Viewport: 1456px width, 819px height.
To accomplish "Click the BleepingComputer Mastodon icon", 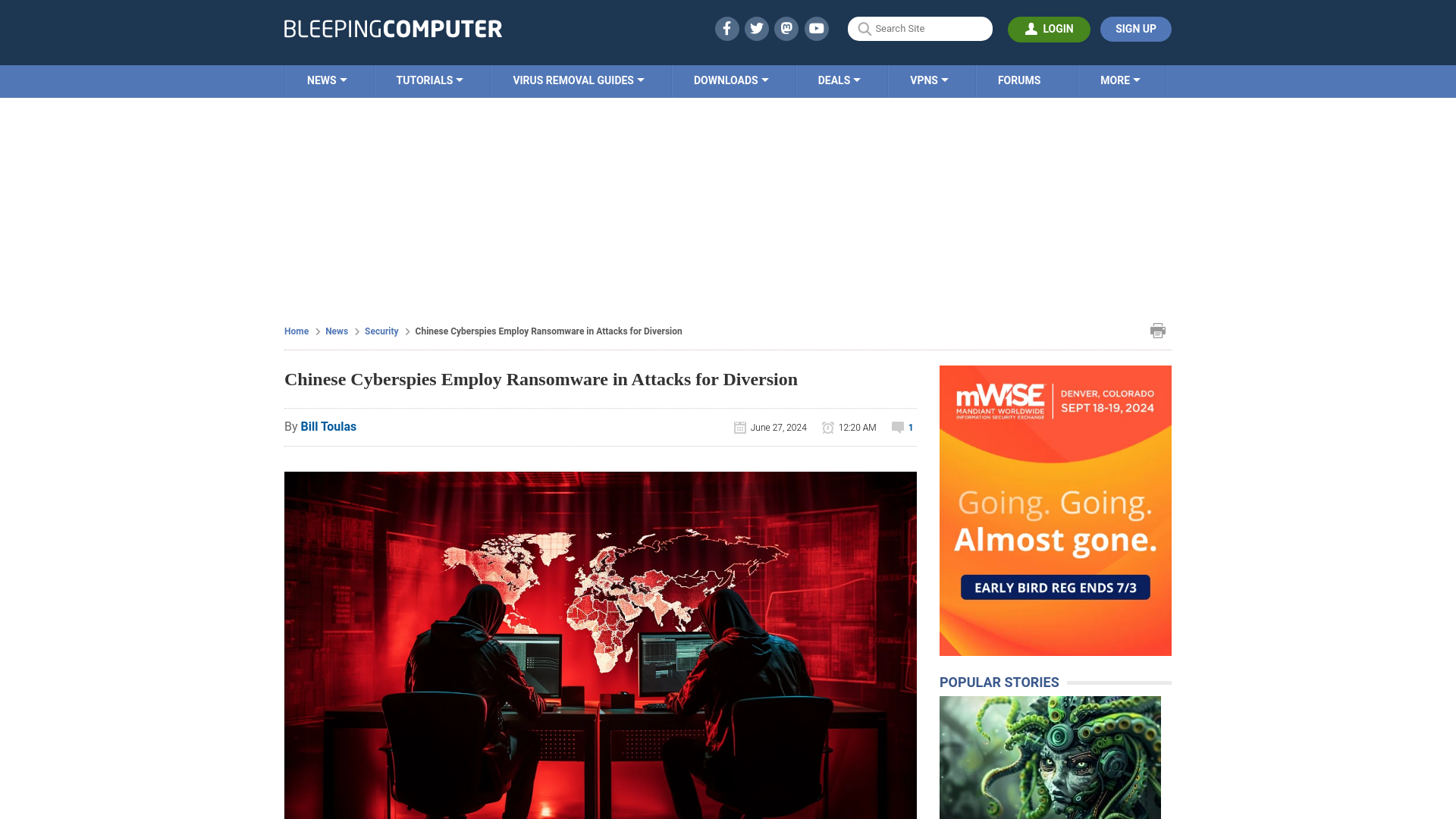I will point(786,28).
